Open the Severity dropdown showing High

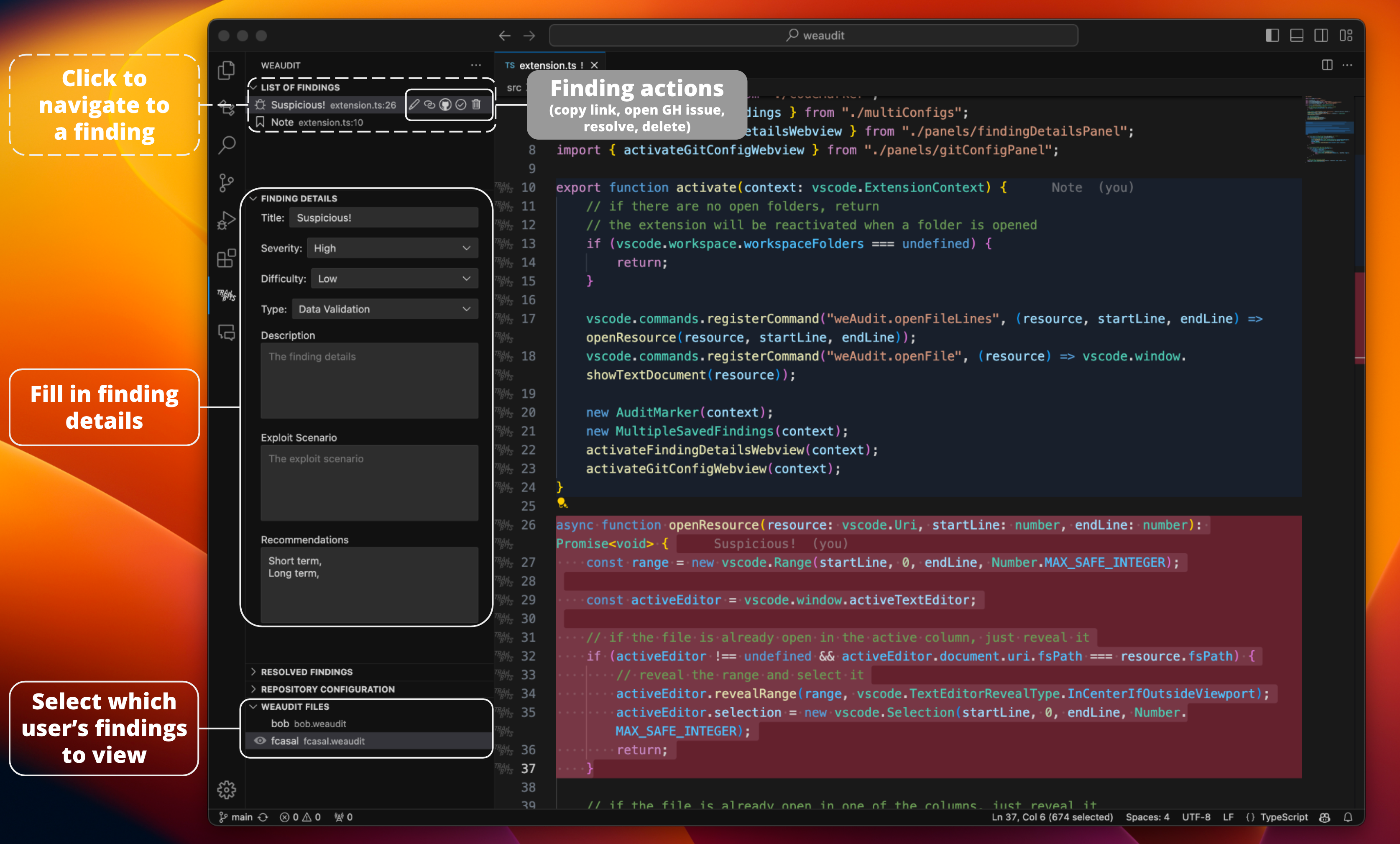[x=392, y=248]
